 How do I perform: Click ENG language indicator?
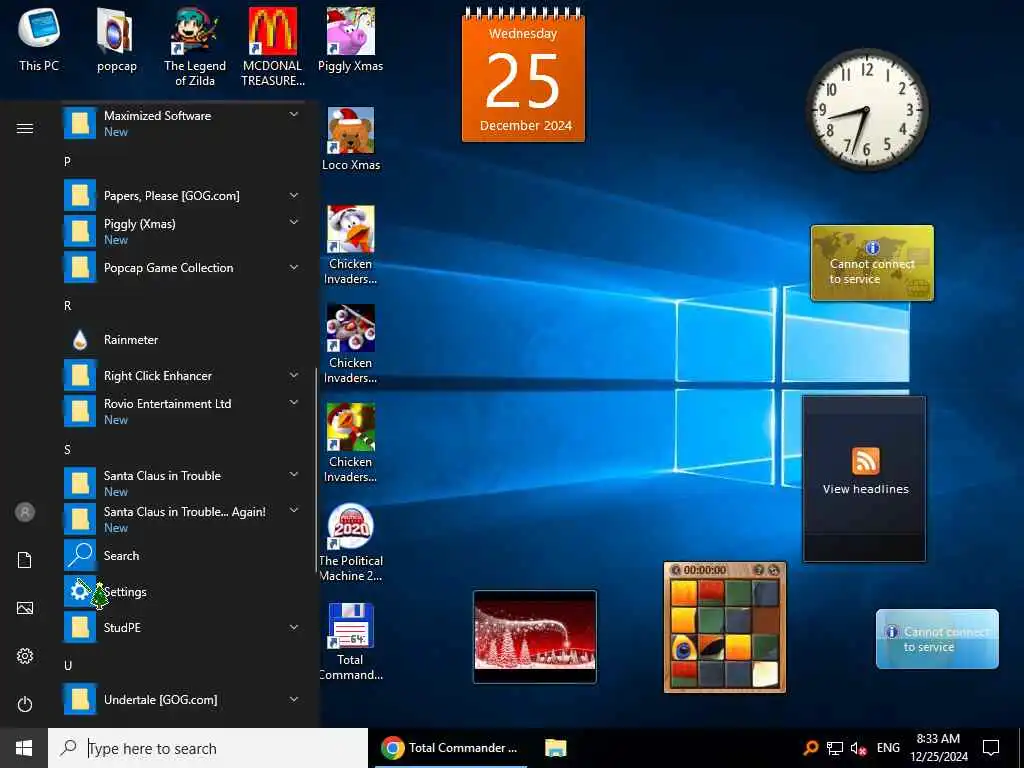[x=888, y=748]
